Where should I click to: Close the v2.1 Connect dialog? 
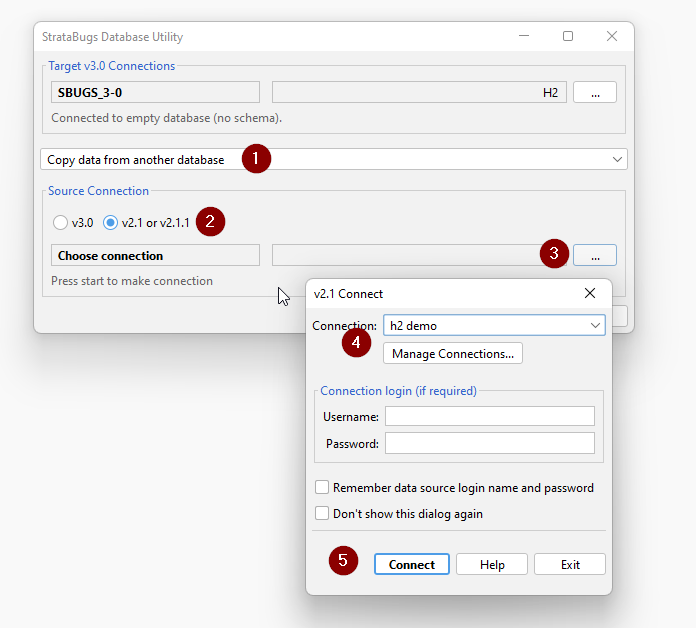590,294
